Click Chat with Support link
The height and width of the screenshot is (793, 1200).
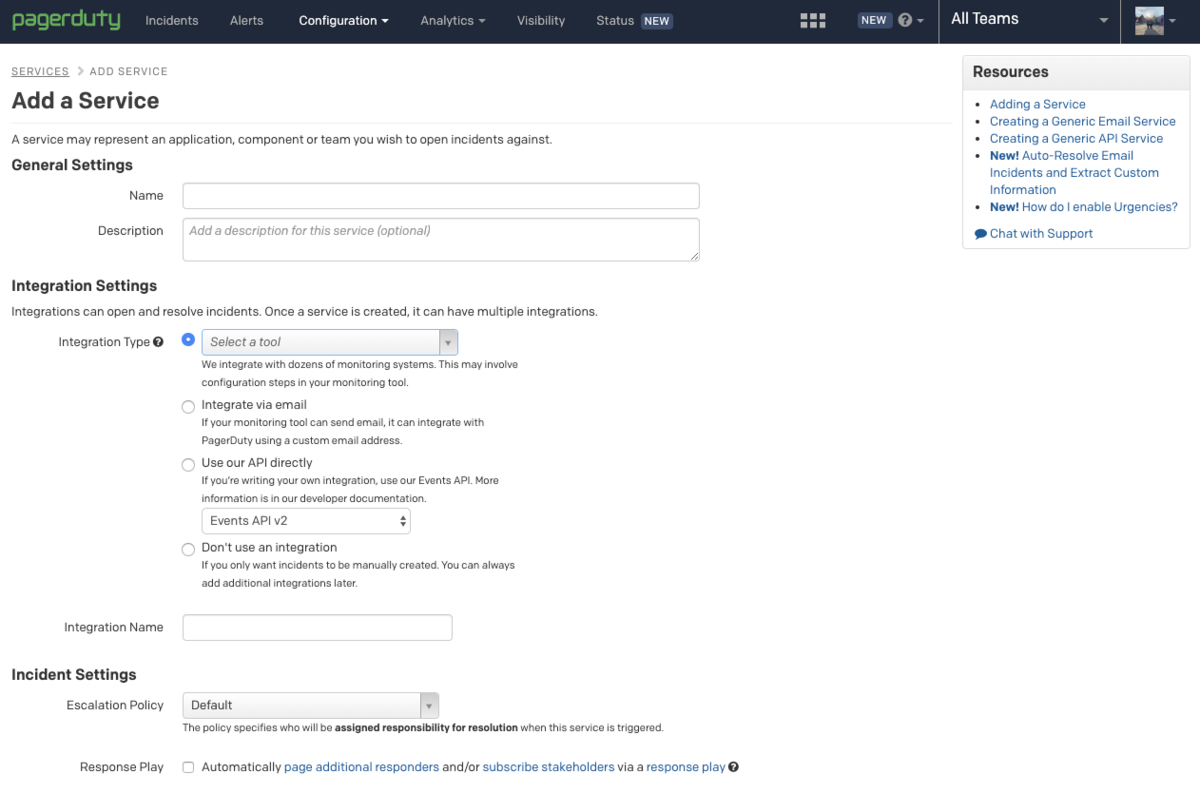pos(1041,234)
